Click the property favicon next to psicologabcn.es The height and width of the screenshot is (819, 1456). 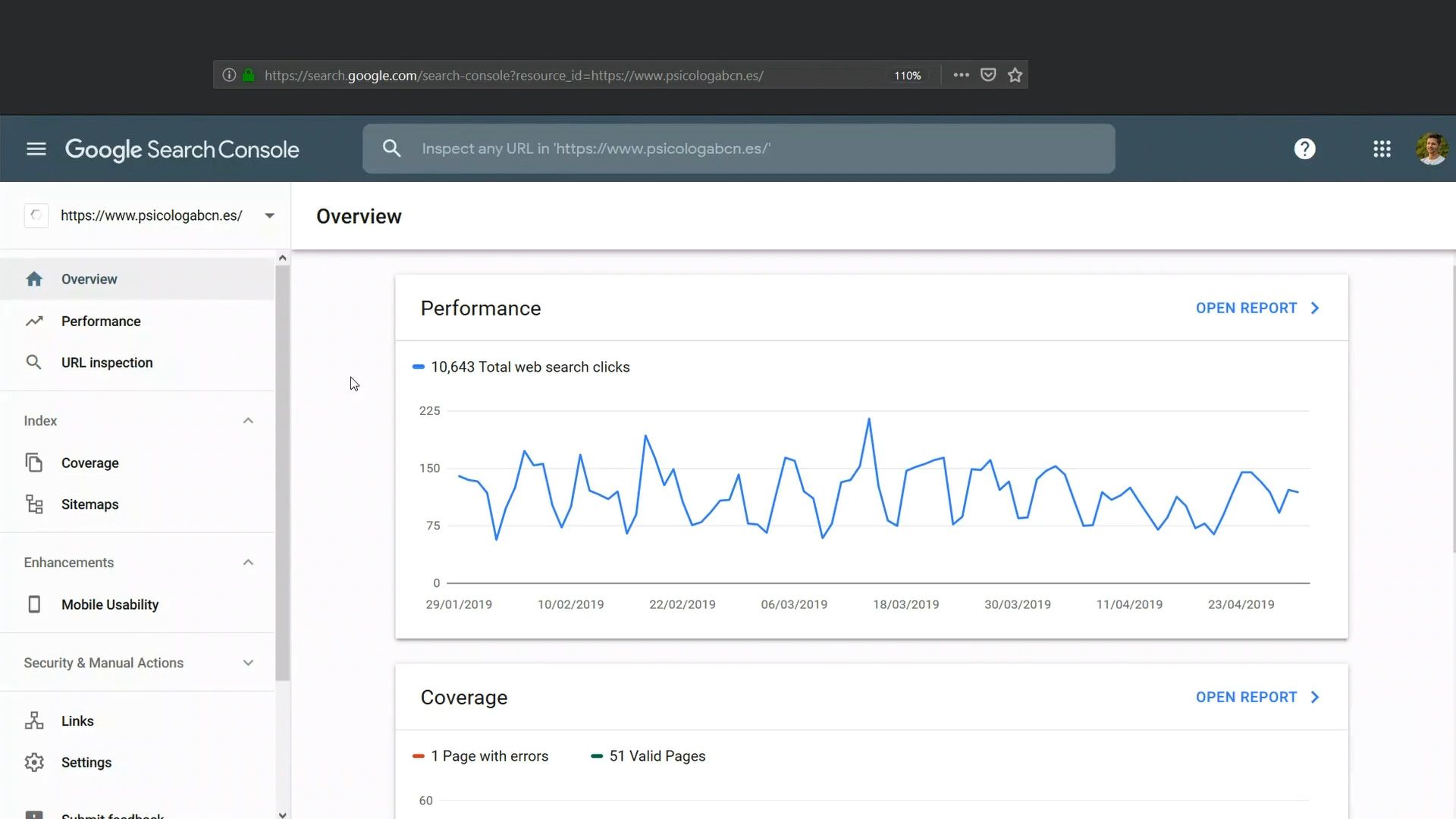(36, 215)
